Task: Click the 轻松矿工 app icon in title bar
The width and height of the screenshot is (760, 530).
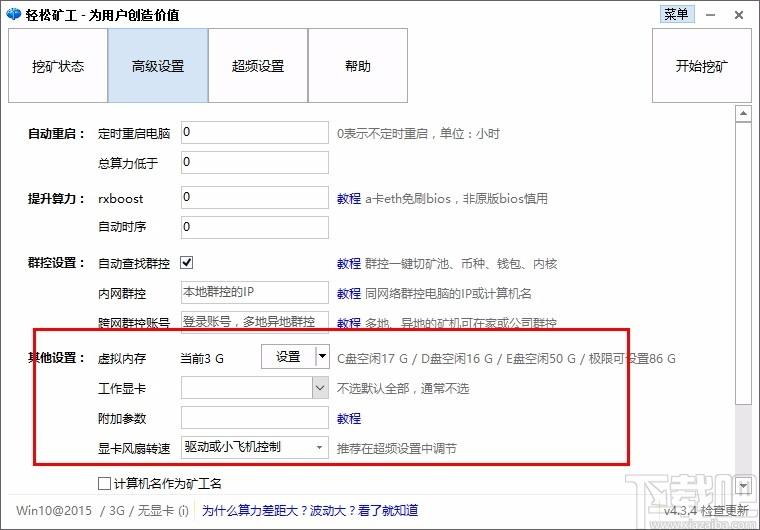Action: point(14,14)
